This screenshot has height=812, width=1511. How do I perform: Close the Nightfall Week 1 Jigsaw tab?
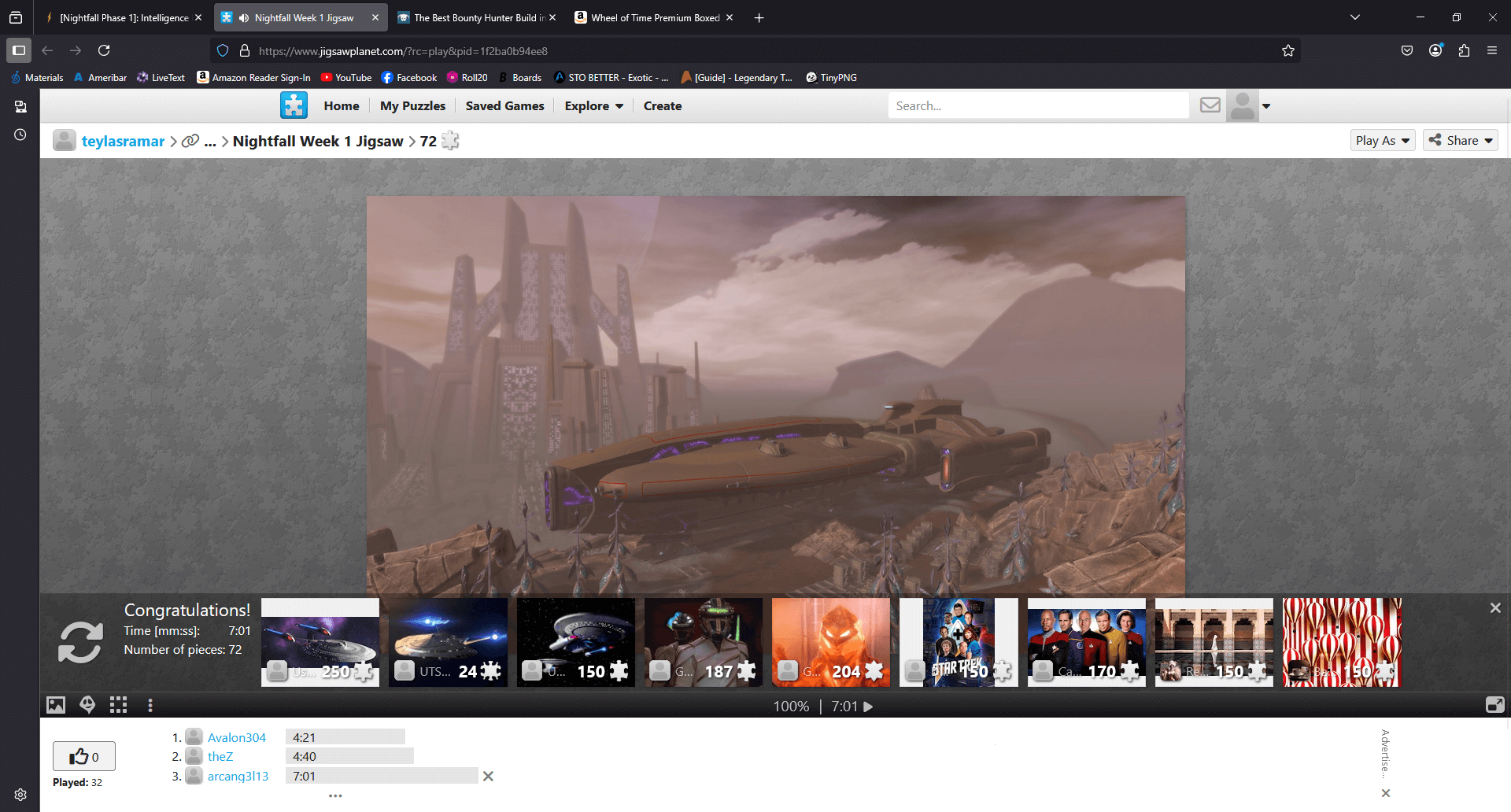tap(375, 17)
